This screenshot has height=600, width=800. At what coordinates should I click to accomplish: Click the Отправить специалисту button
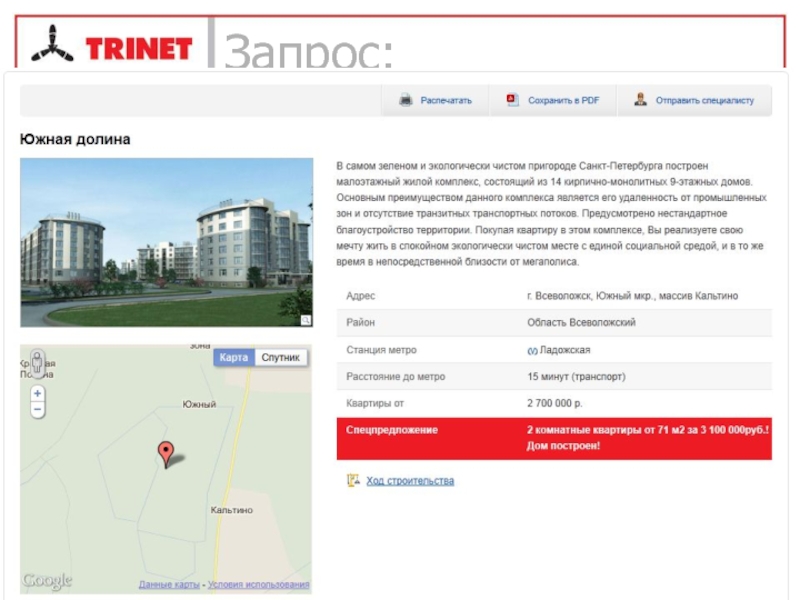click(694, 101)
